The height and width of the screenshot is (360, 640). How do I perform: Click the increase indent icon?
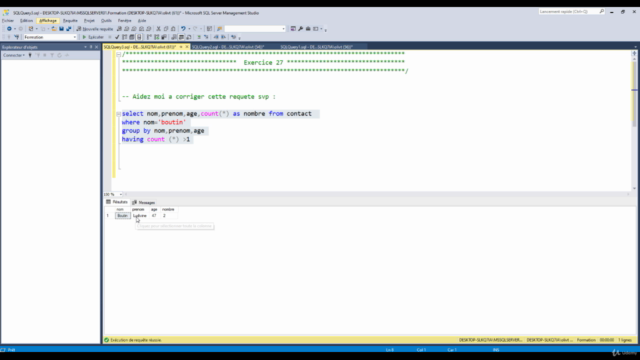(223, 37)
